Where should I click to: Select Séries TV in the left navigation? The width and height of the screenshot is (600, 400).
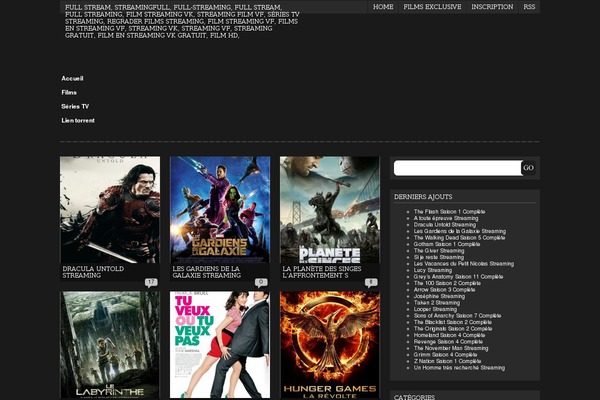click(75, 106)
